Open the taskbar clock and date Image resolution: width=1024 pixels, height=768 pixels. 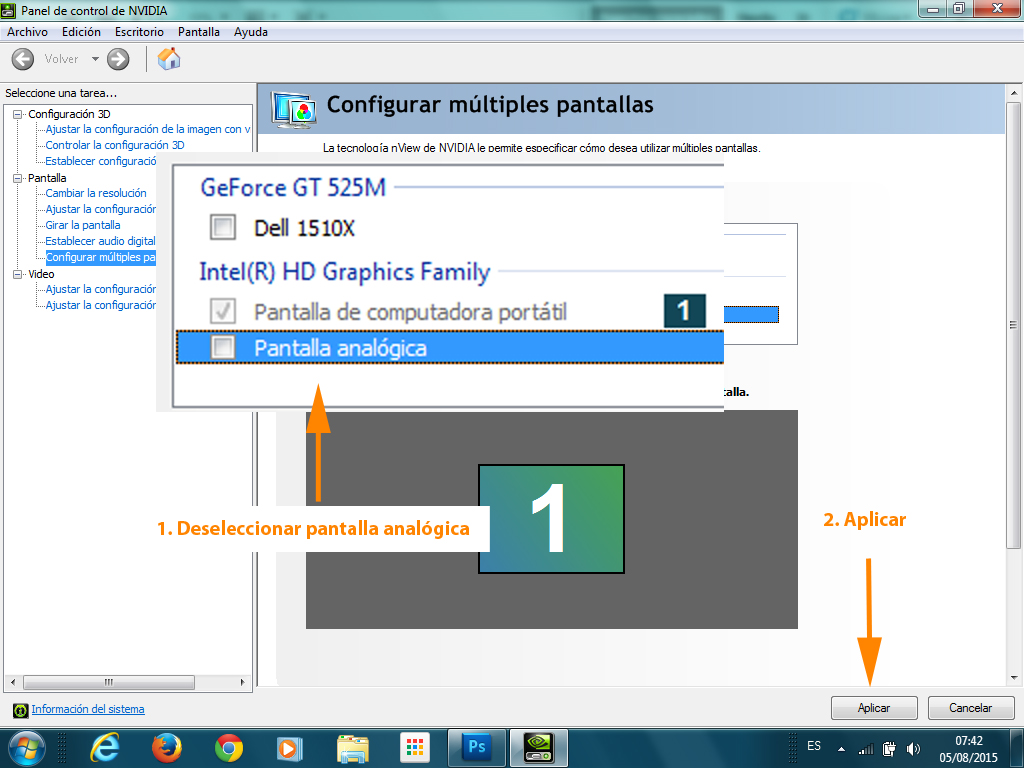click(x=968, y=749)
